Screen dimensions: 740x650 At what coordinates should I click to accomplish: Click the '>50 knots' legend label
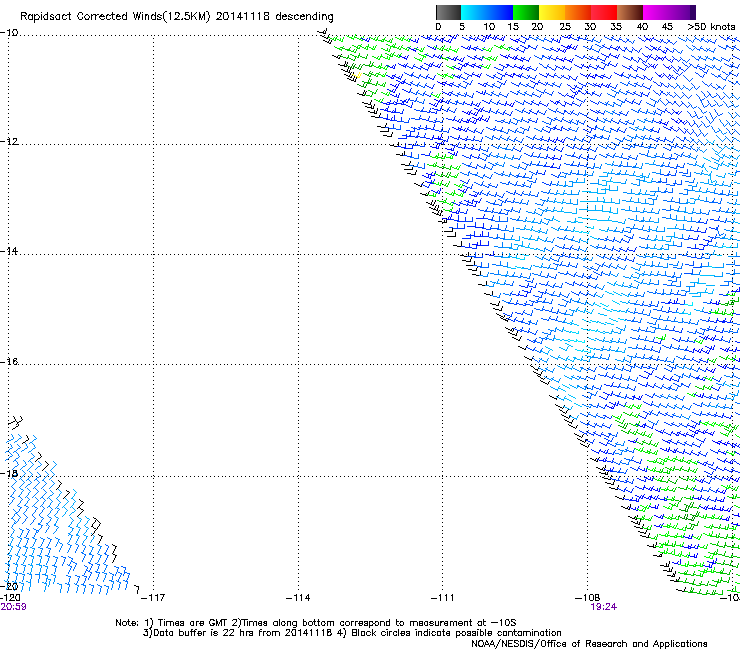(x=711, y=27)
